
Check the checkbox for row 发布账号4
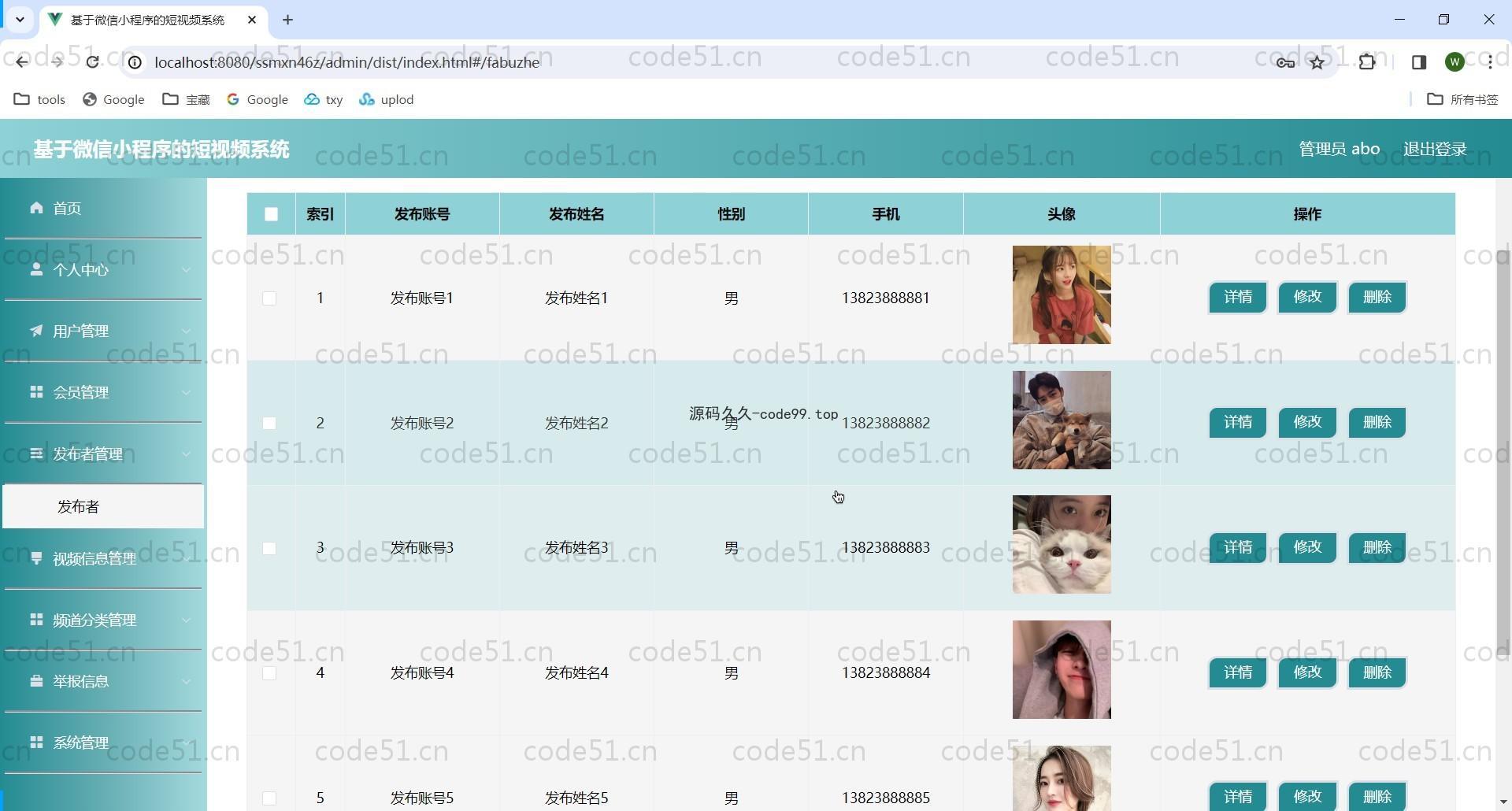click(x=269, y=673)
